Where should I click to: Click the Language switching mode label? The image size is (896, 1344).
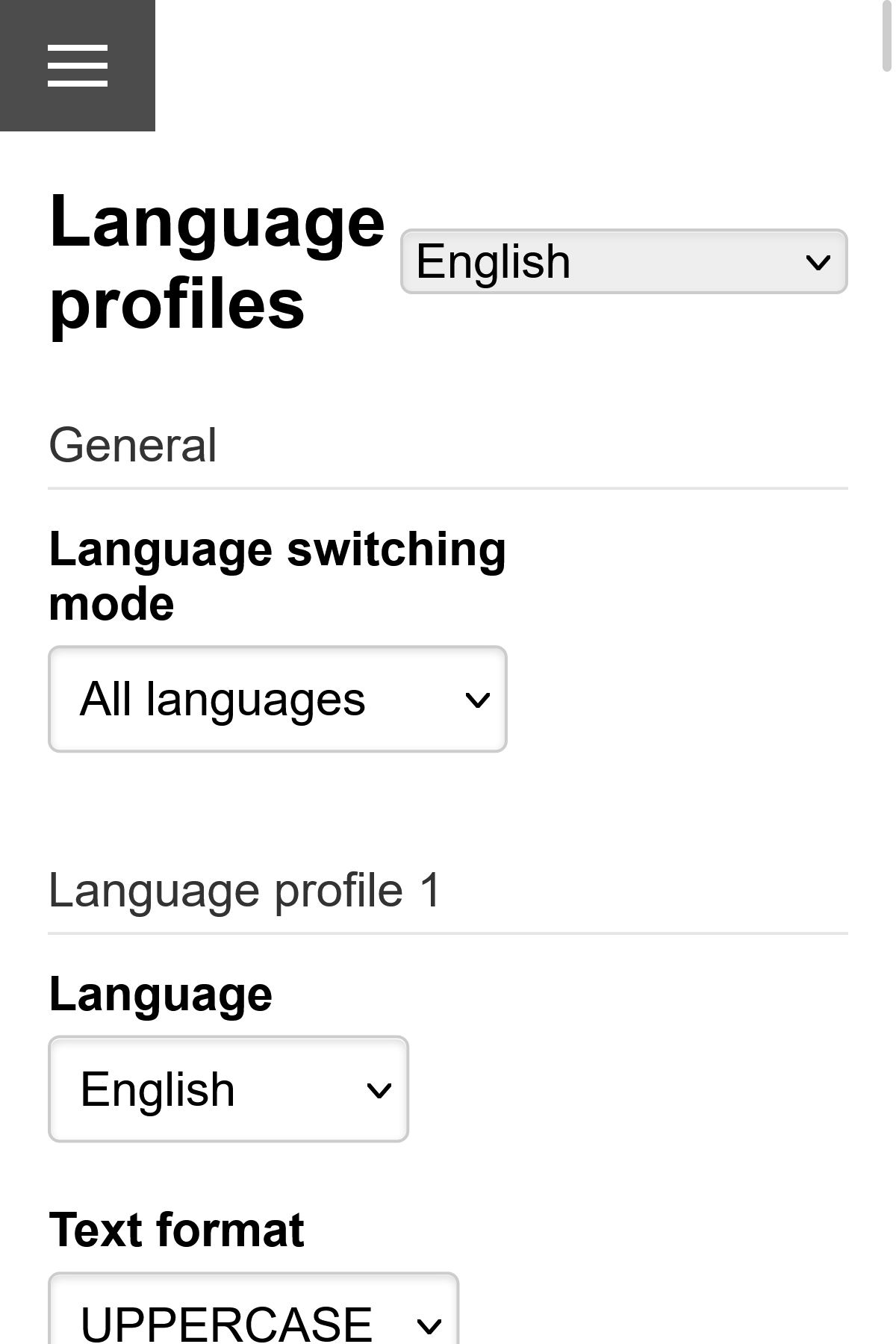tap(276, 575)
